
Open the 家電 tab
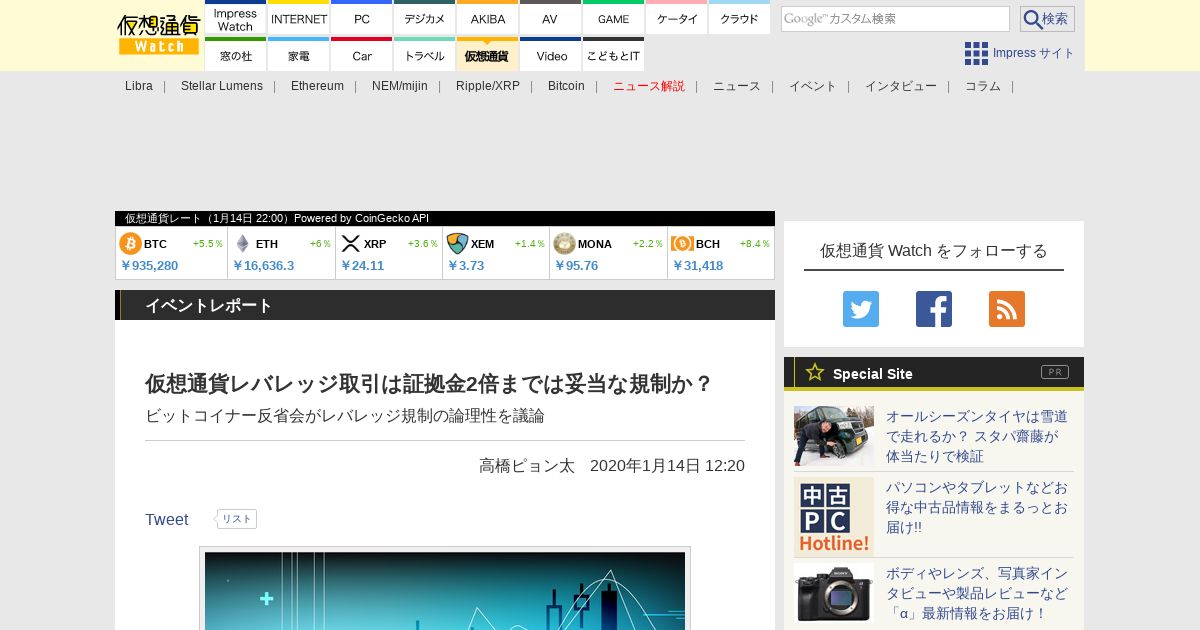coord(299,55)
